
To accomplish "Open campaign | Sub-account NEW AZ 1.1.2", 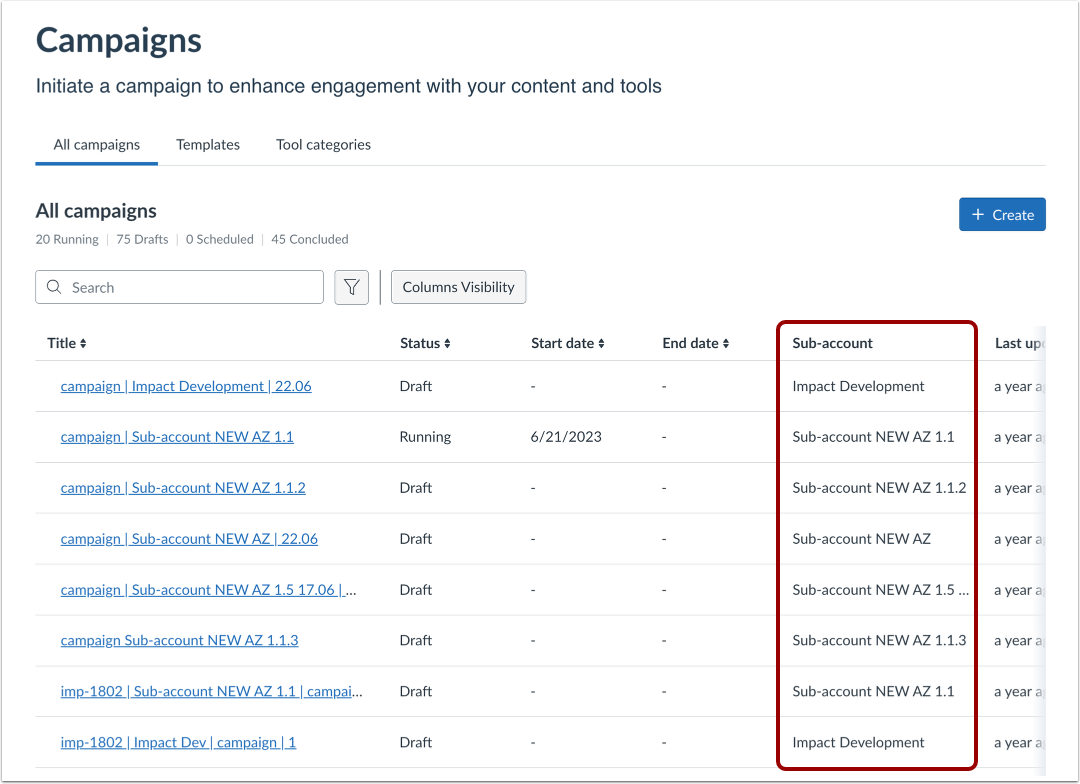I will click(183, 488).
